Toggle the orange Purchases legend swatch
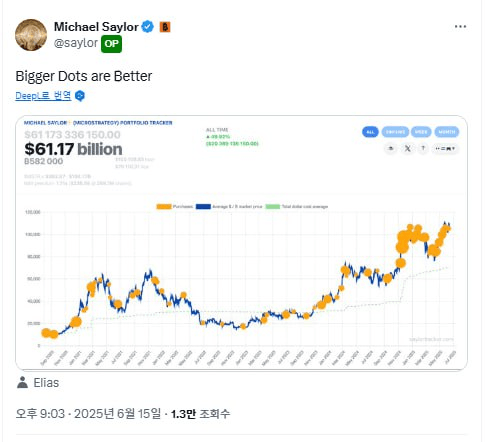The image size is (495, 442). click(164, 207)
